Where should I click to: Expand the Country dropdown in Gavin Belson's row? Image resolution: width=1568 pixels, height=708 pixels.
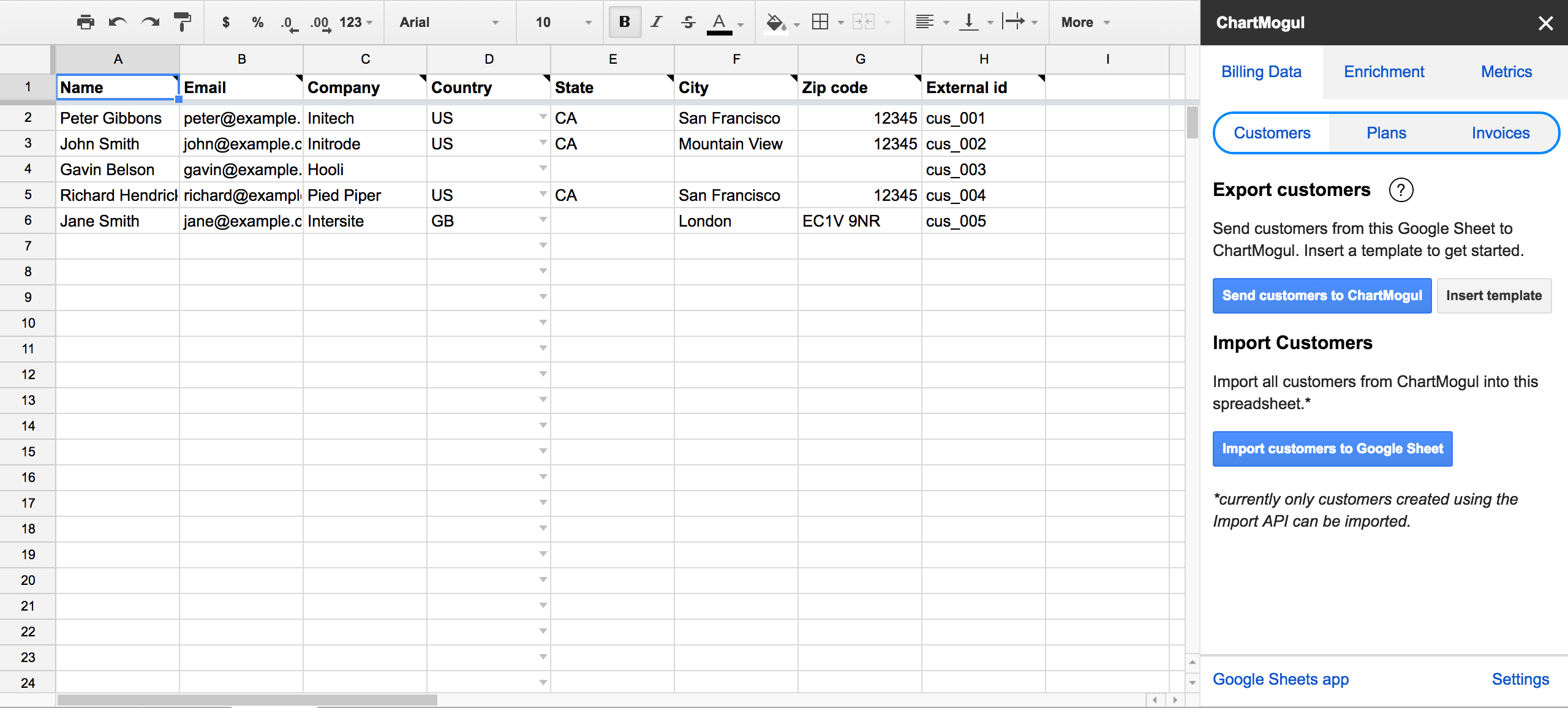pyautogui.click(x=541, y=169)
